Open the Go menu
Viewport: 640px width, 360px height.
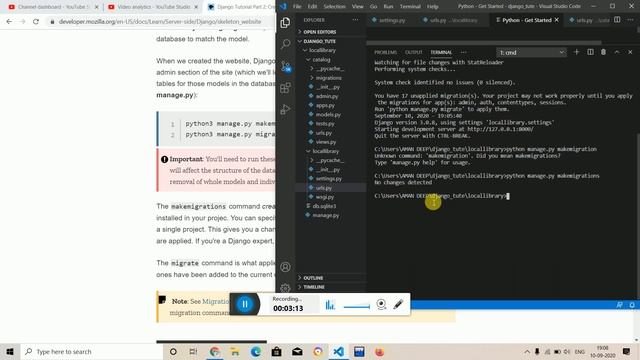tap(373, 7)
